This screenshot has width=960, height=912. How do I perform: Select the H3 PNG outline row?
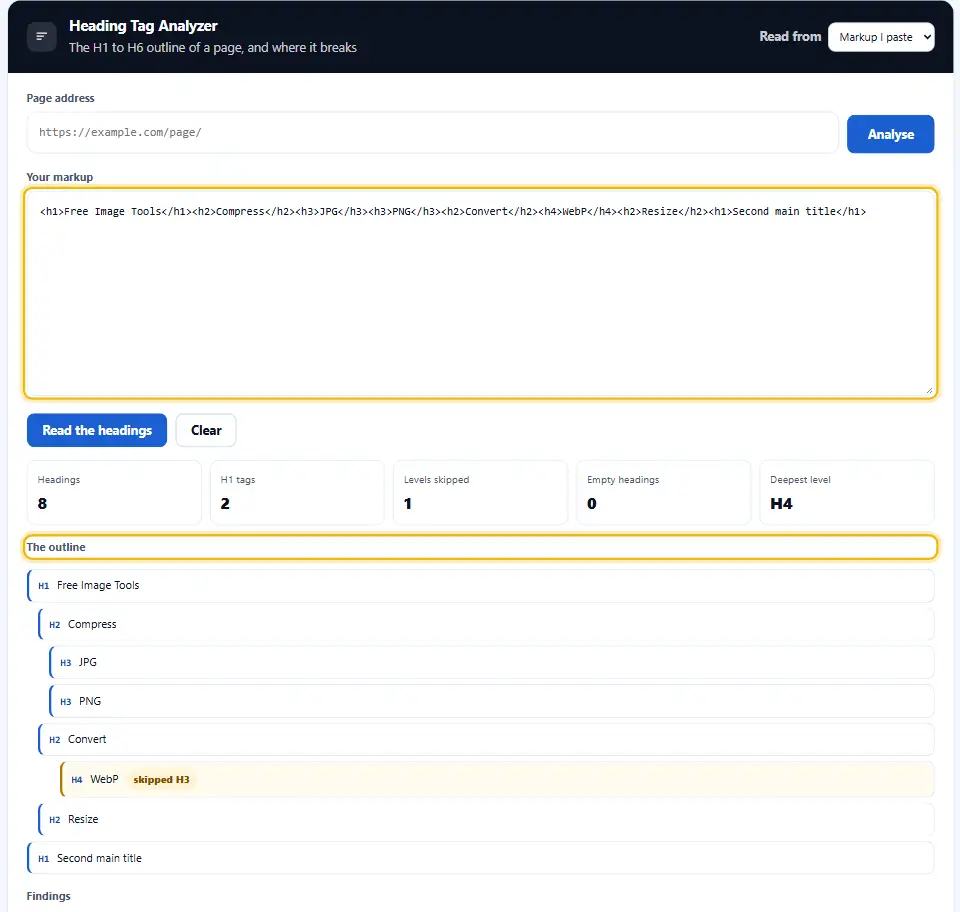coord(492,701)
